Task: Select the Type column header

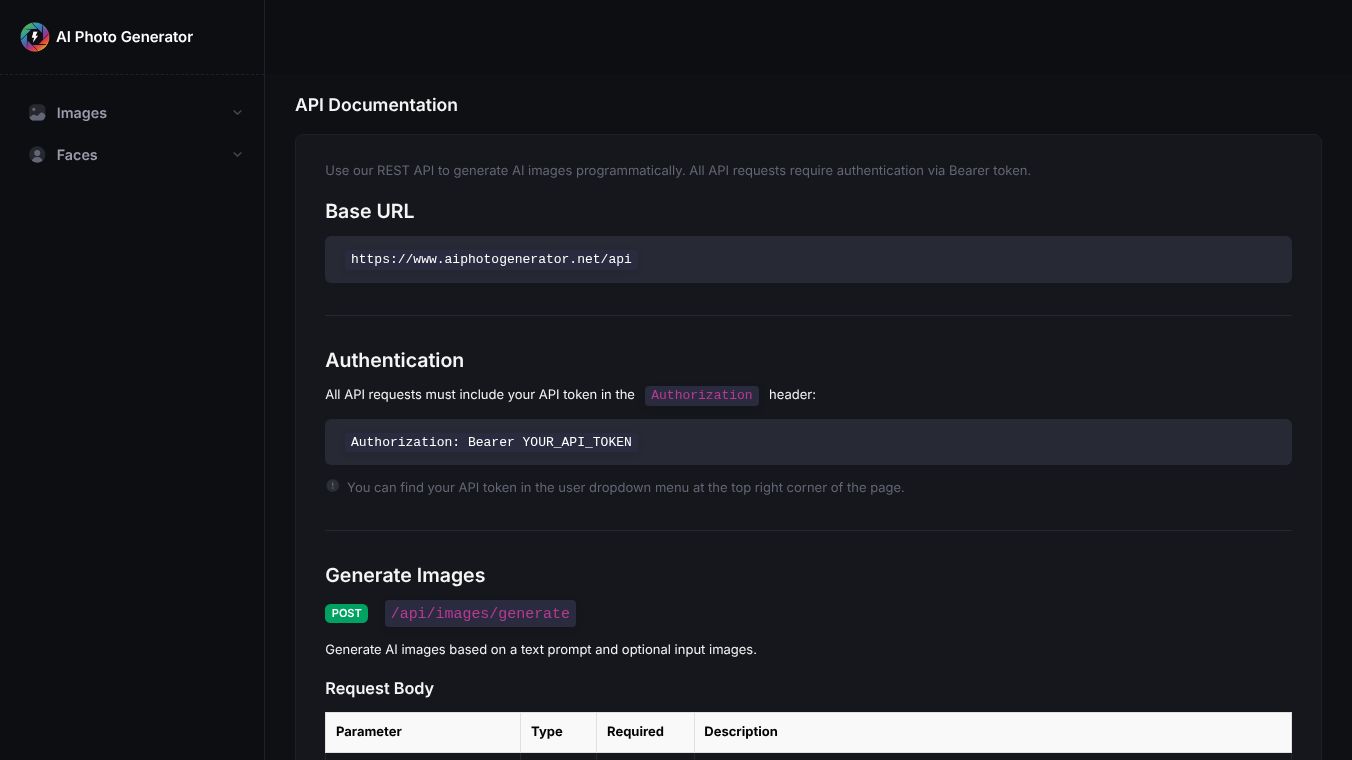Action: 547,731
